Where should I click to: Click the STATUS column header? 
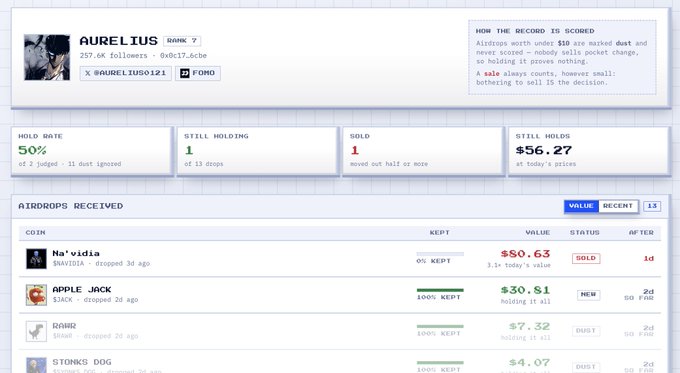click(585, 233)
